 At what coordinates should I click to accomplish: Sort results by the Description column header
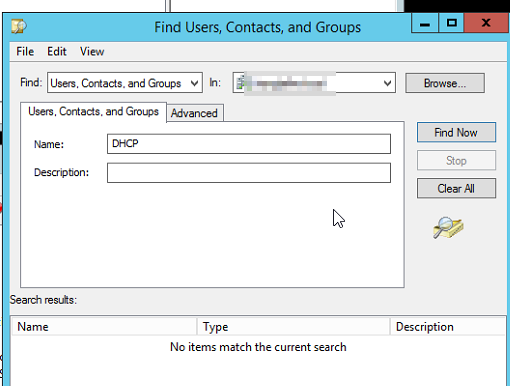[448, 327]
